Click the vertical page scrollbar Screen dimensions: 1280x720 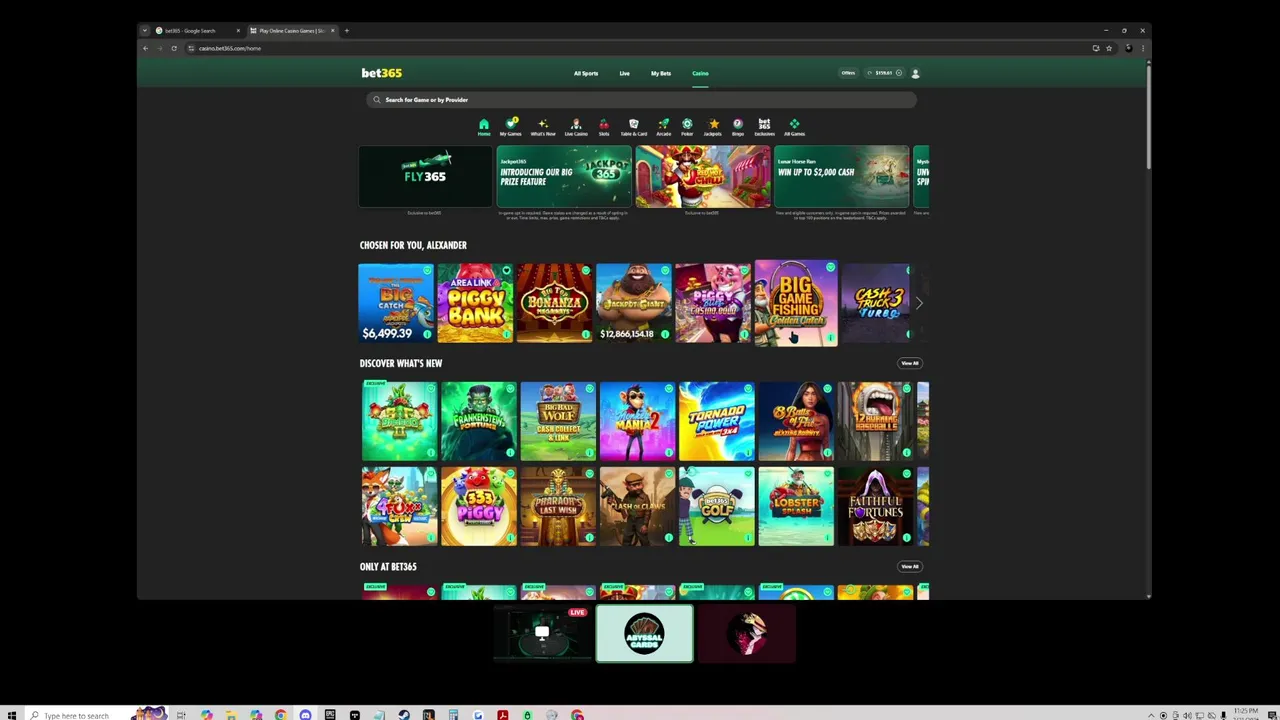(x=1148, y=115)
